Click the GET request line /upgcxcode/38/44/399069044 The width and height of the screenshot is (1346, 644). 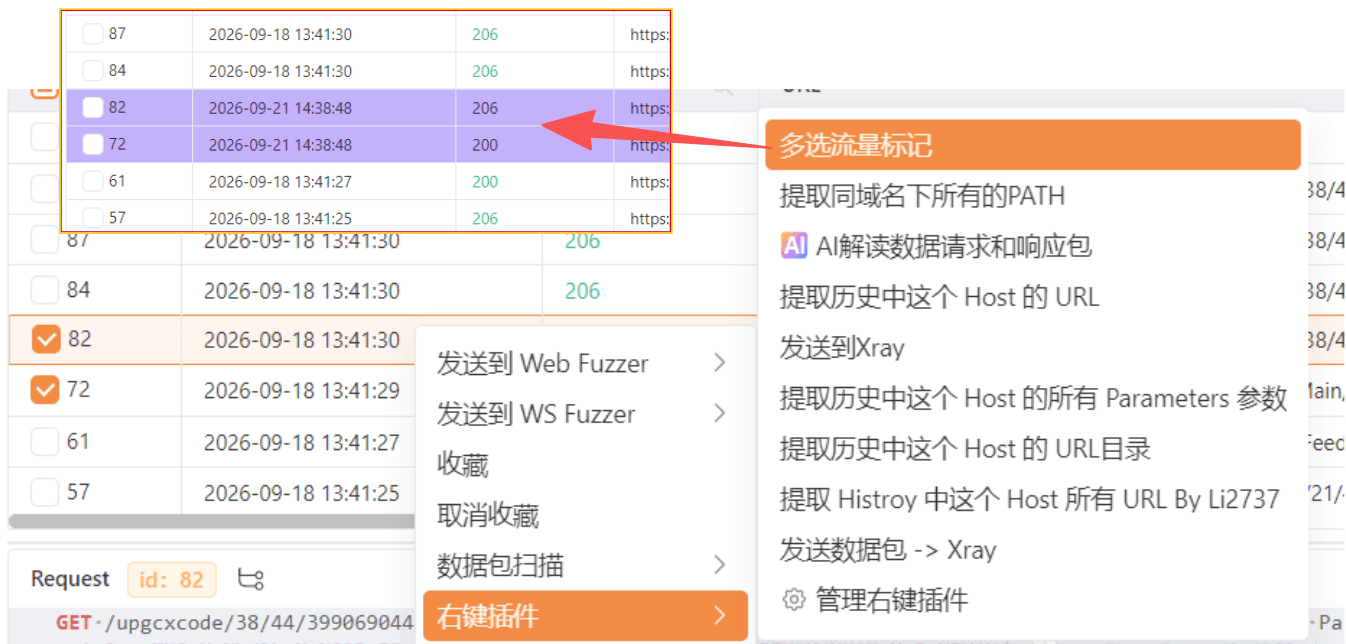[x=236, y=623]
